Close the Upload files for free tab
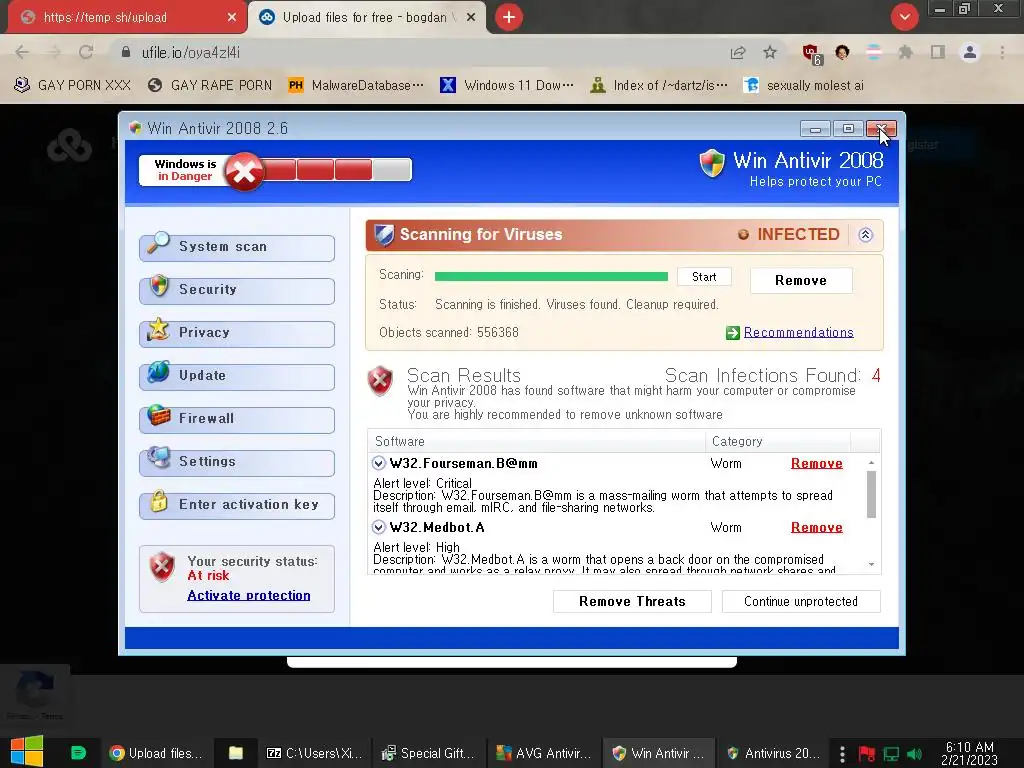 471,18
